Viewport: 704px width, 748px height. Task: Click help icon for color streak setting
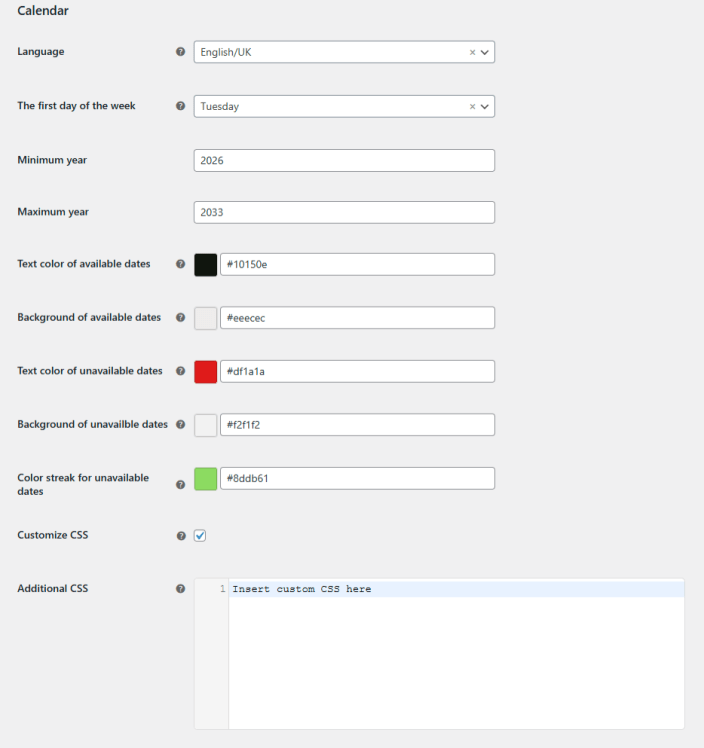click(180, 484)
